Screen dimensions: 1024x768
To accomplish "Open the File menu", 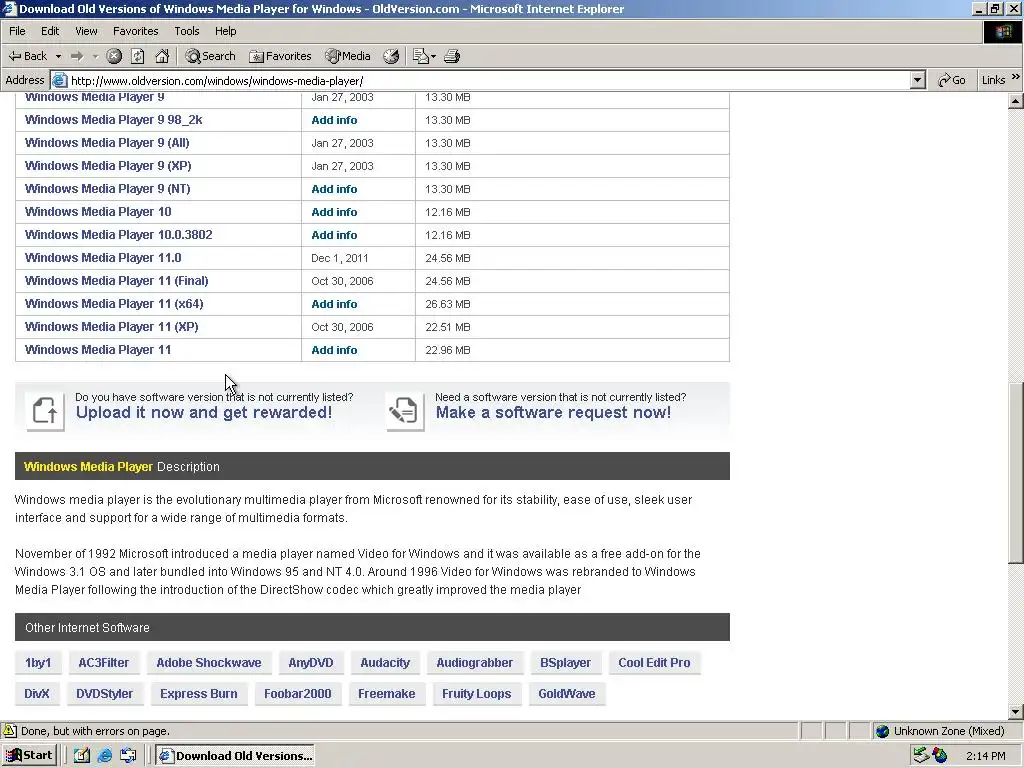I will (17, 31).
